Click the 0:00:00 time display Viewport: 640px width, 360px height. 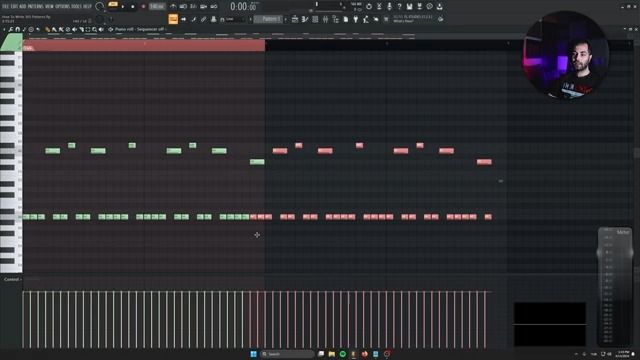pos(243,7)
